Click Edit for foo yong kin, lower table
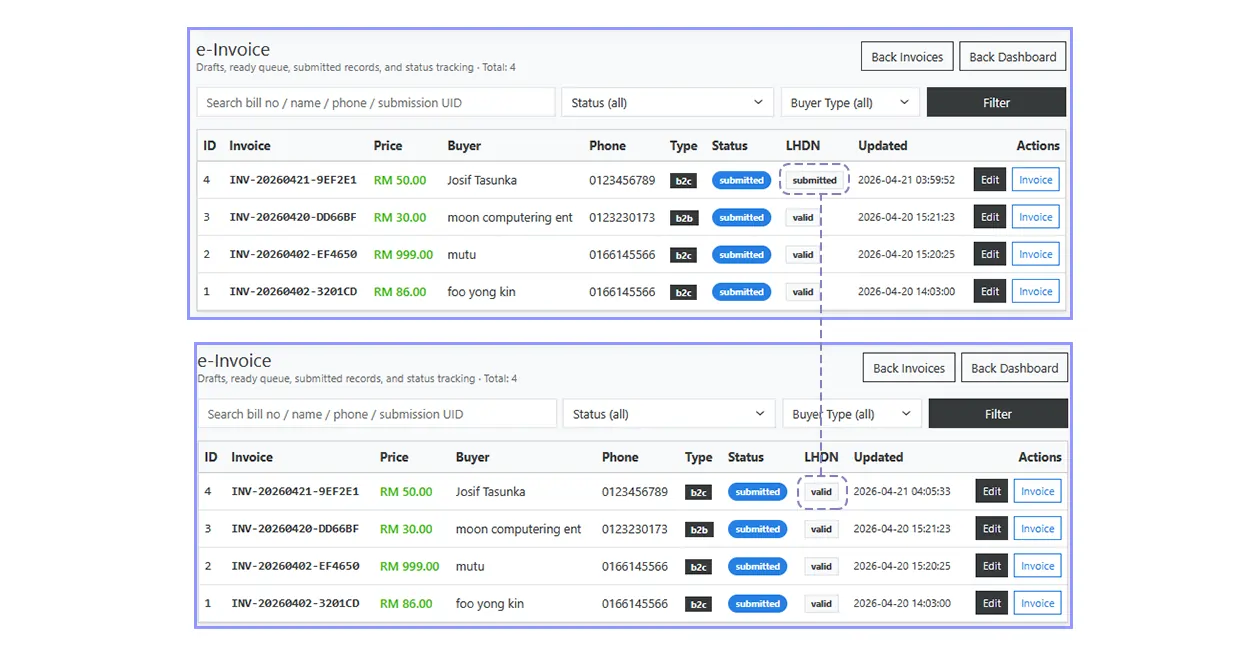The height and width of the screenshot is (660, 1260). coord(991,603)
